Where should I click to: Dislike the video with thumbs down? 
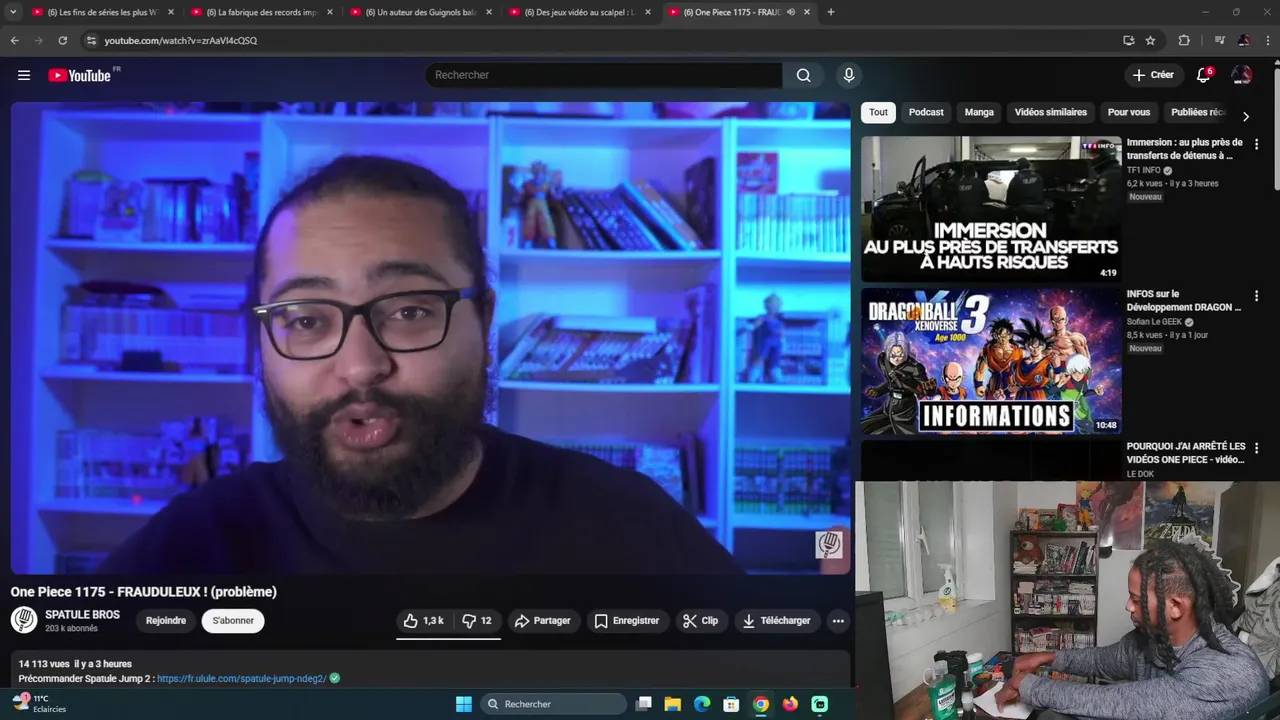[477, 621]
